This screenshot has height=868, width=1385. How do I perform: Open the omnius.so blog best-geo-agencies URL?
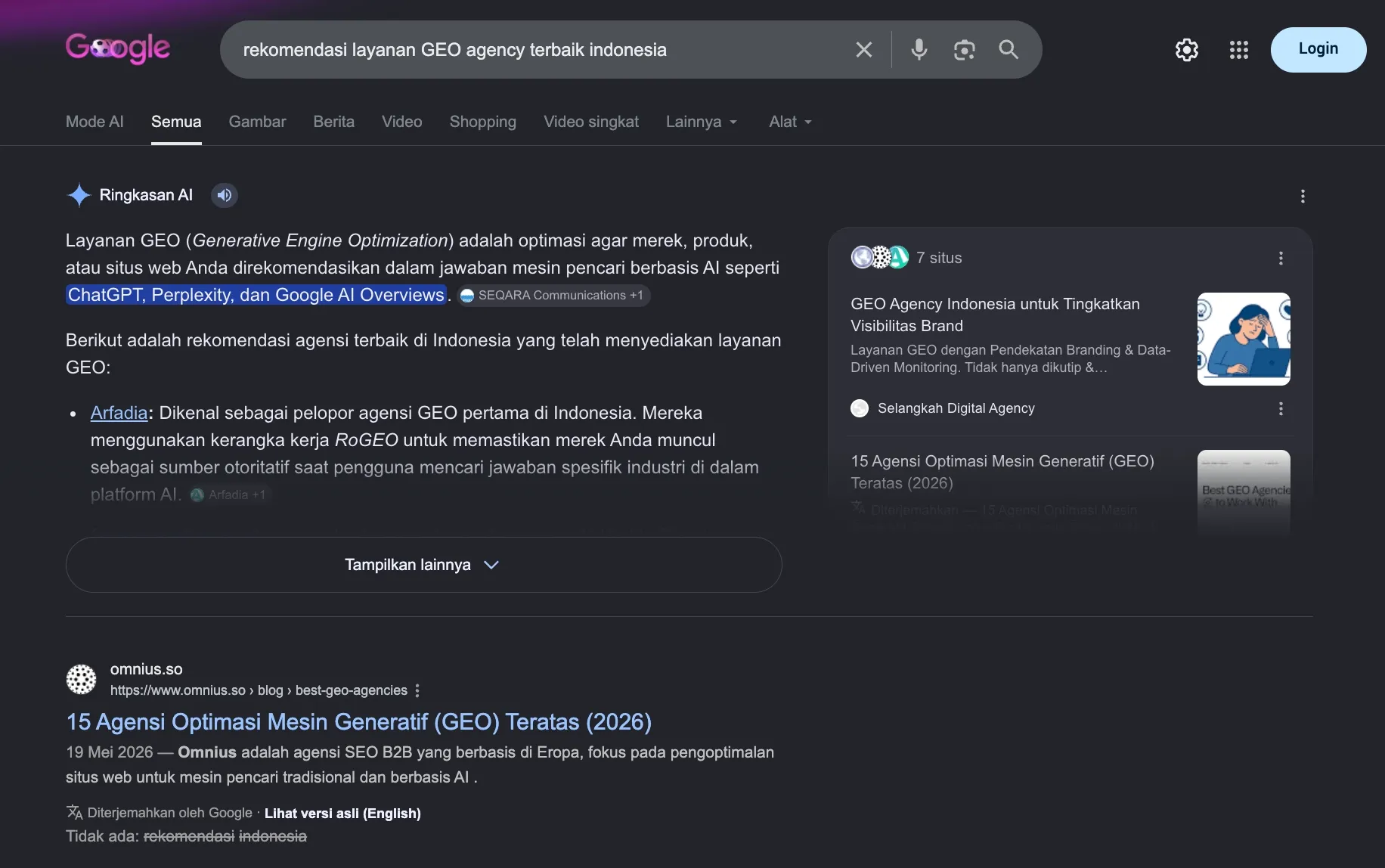point(259,690)
